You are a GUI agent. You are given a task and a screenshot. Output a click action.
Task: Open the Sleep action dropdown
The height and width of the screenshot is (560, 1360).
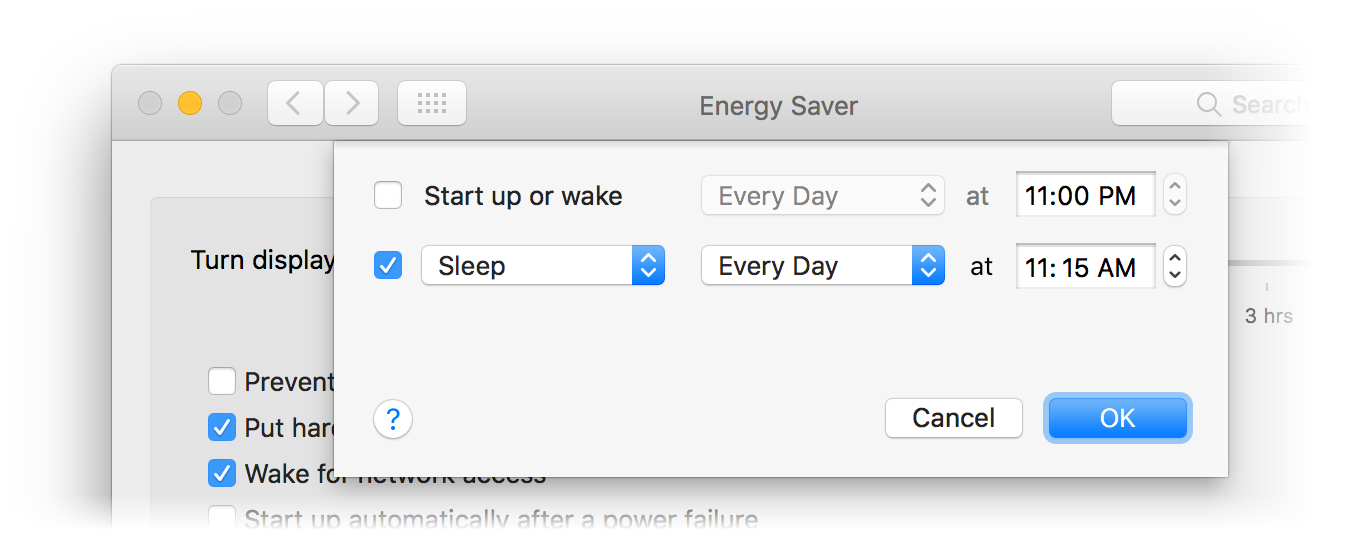pos(543,266)
